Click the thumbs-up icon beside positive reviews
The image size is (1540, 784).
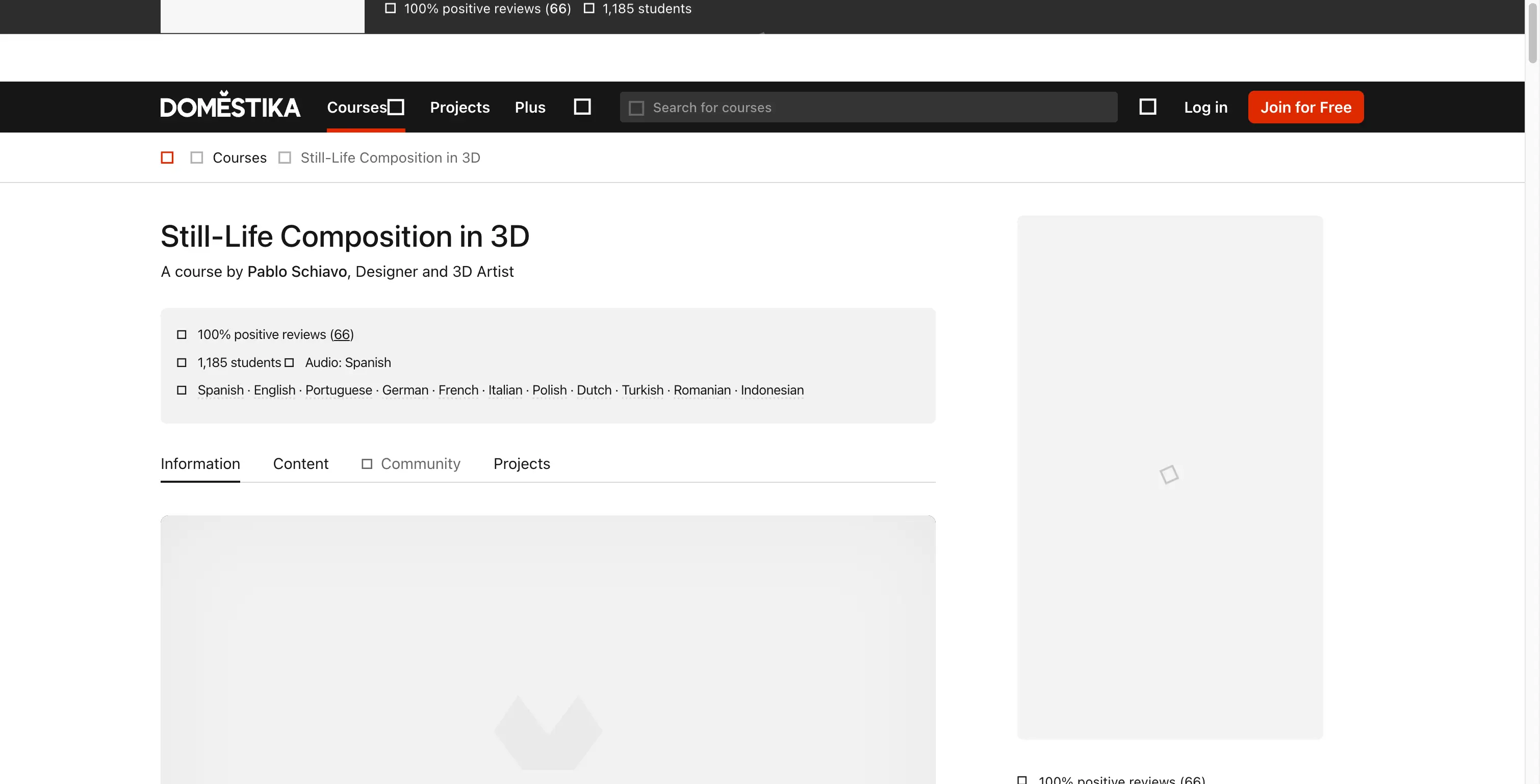coord(182,334)
